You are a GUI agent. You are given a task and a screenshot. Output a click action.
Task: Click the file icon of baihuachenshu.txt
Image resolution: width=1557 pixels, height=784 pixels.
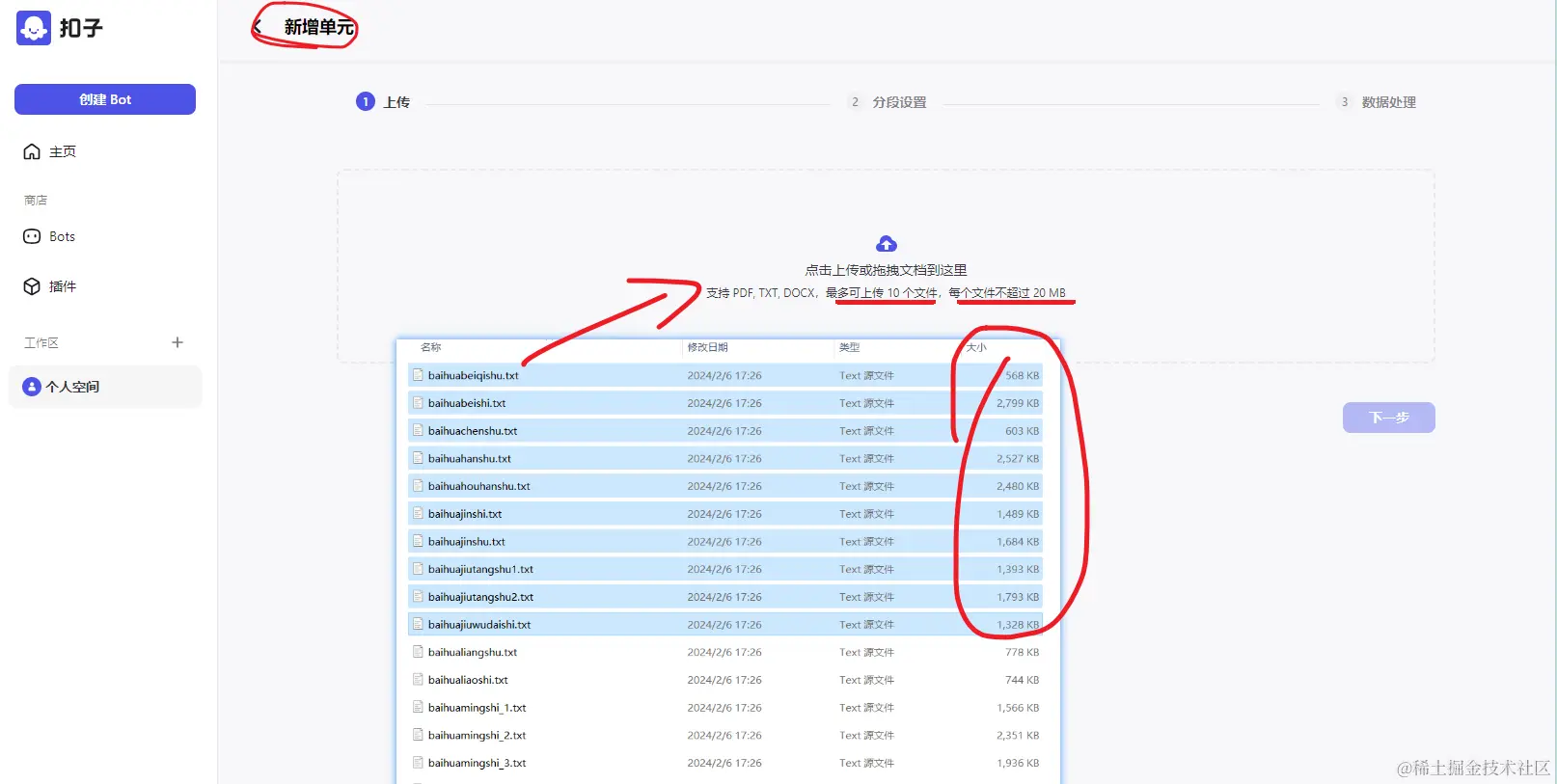[419, 431]
